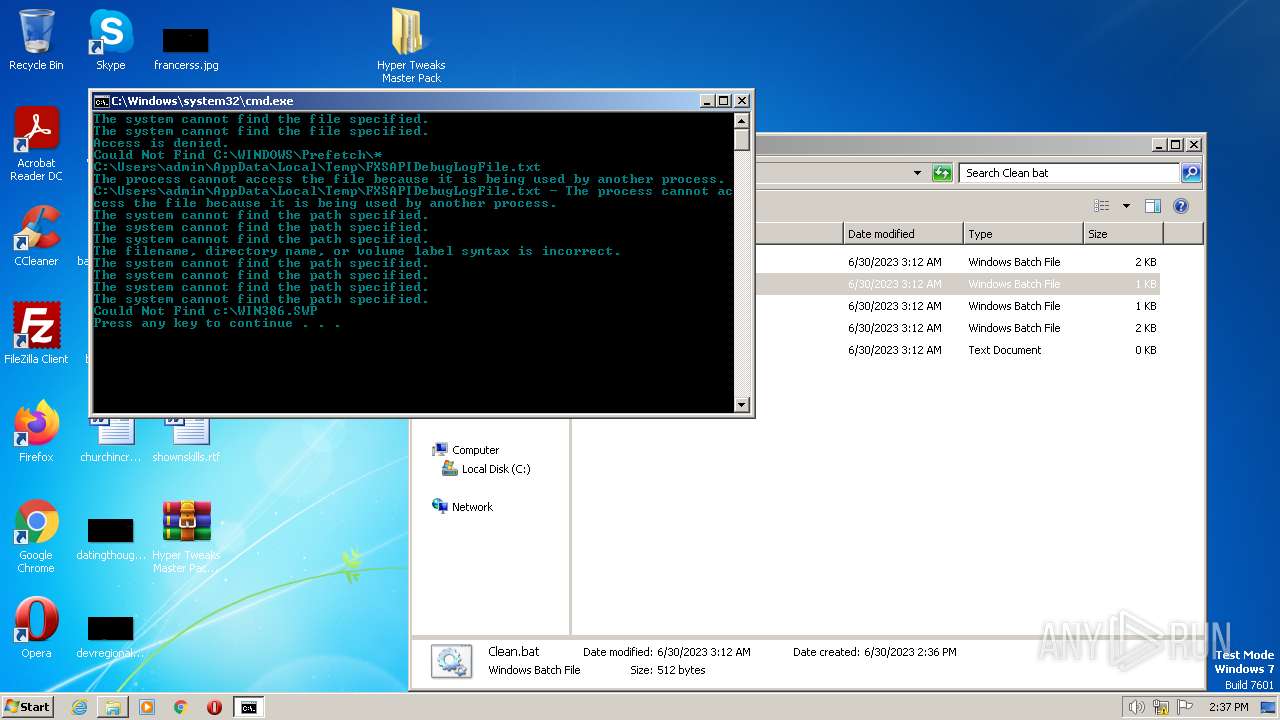Click the cmd vertical scrollbar thumb
1280x720 pixels.
(742, 140)
